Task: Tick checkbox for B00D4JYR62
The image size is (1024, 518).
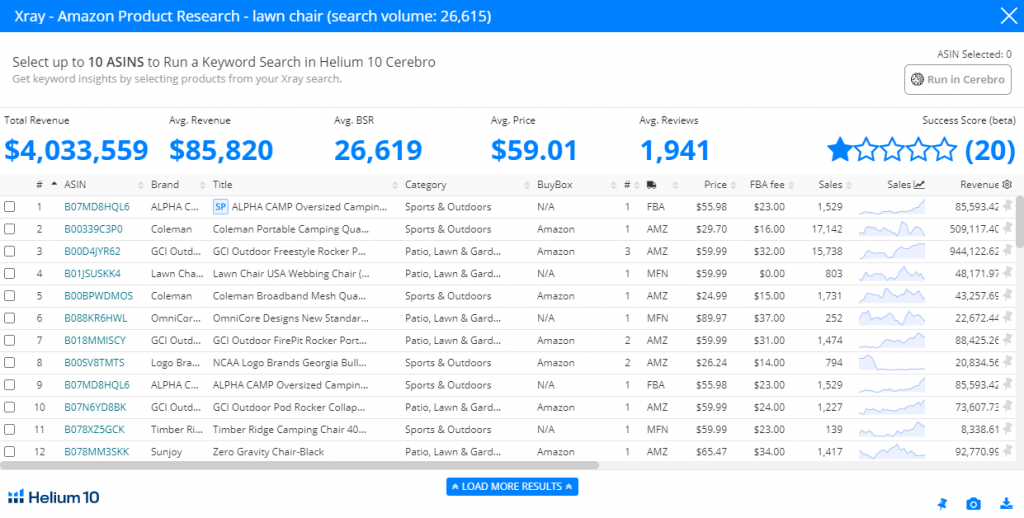Action: (x=10, y=251)
